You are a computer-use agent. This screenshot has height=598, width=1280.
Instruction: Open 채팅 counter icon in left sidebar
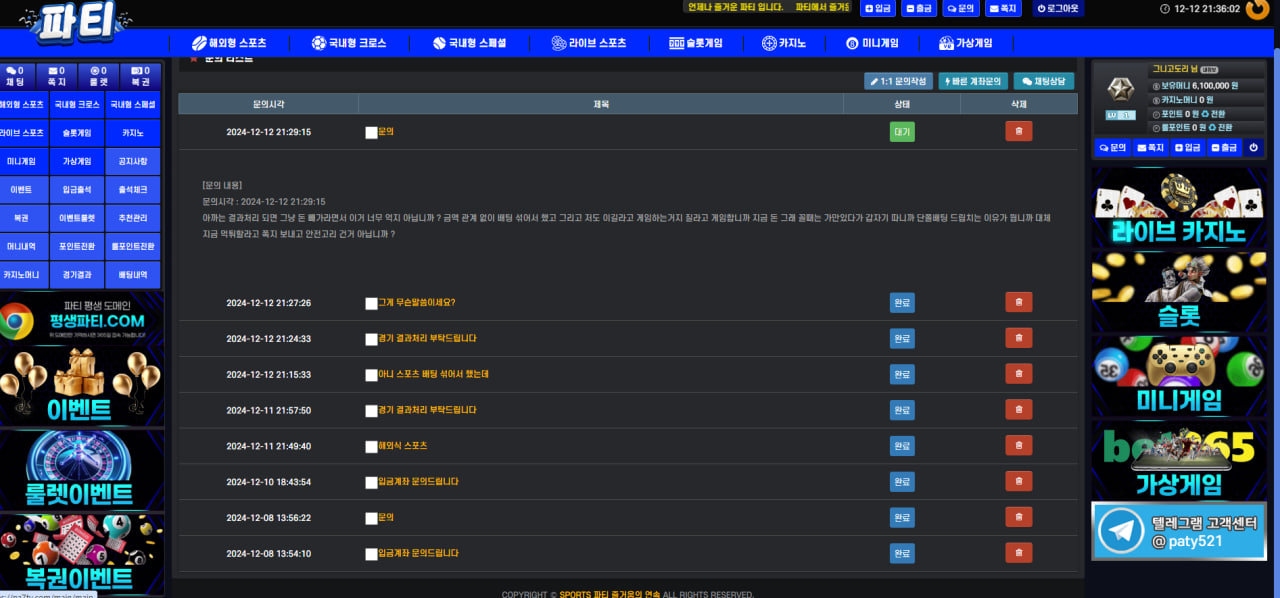(14, 76)
